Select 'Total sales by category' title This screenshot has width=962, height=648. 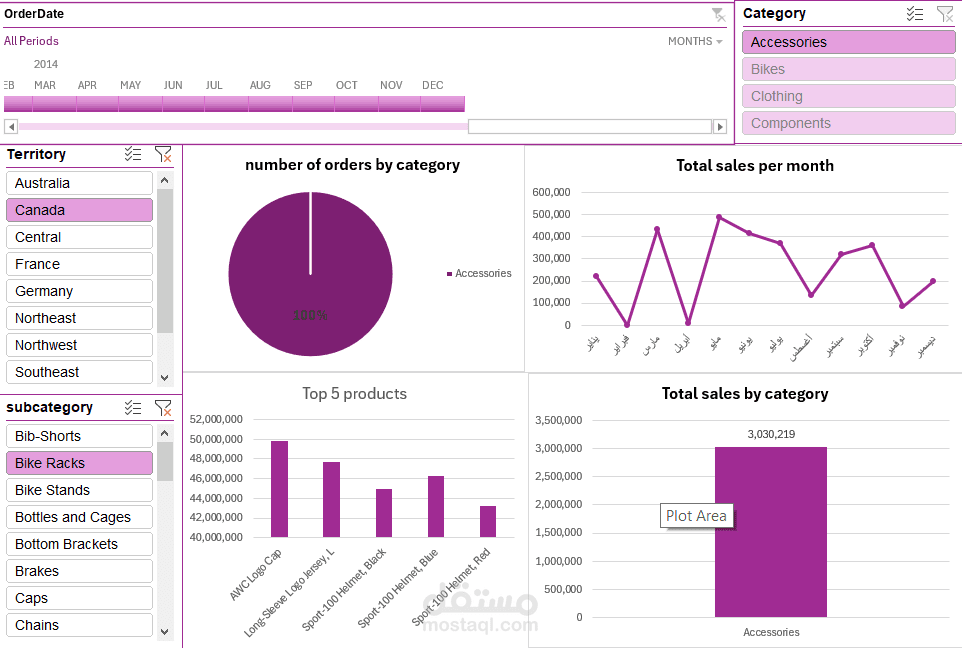[x=745, y=394]
